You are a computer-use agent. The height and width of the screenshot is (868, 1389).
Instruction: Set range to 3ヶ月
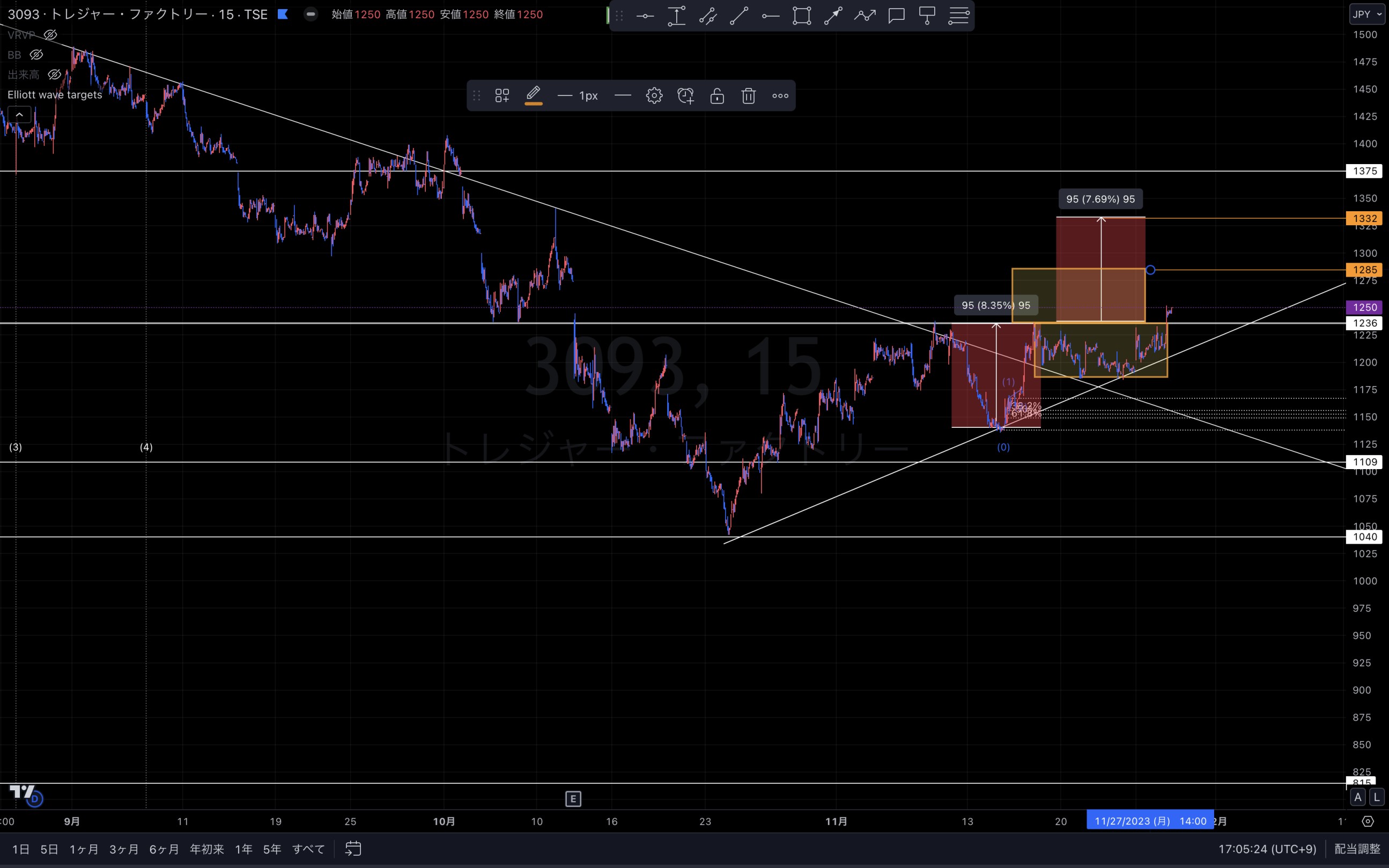tap(124, 849)
